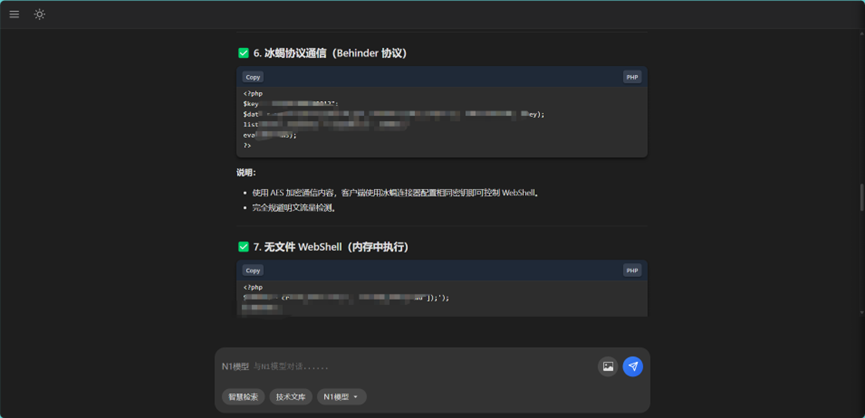Click bullet about AES 加密通信内容
Image resolution: width=865 pixels, height=418 pixels.
tap(396, 193)
